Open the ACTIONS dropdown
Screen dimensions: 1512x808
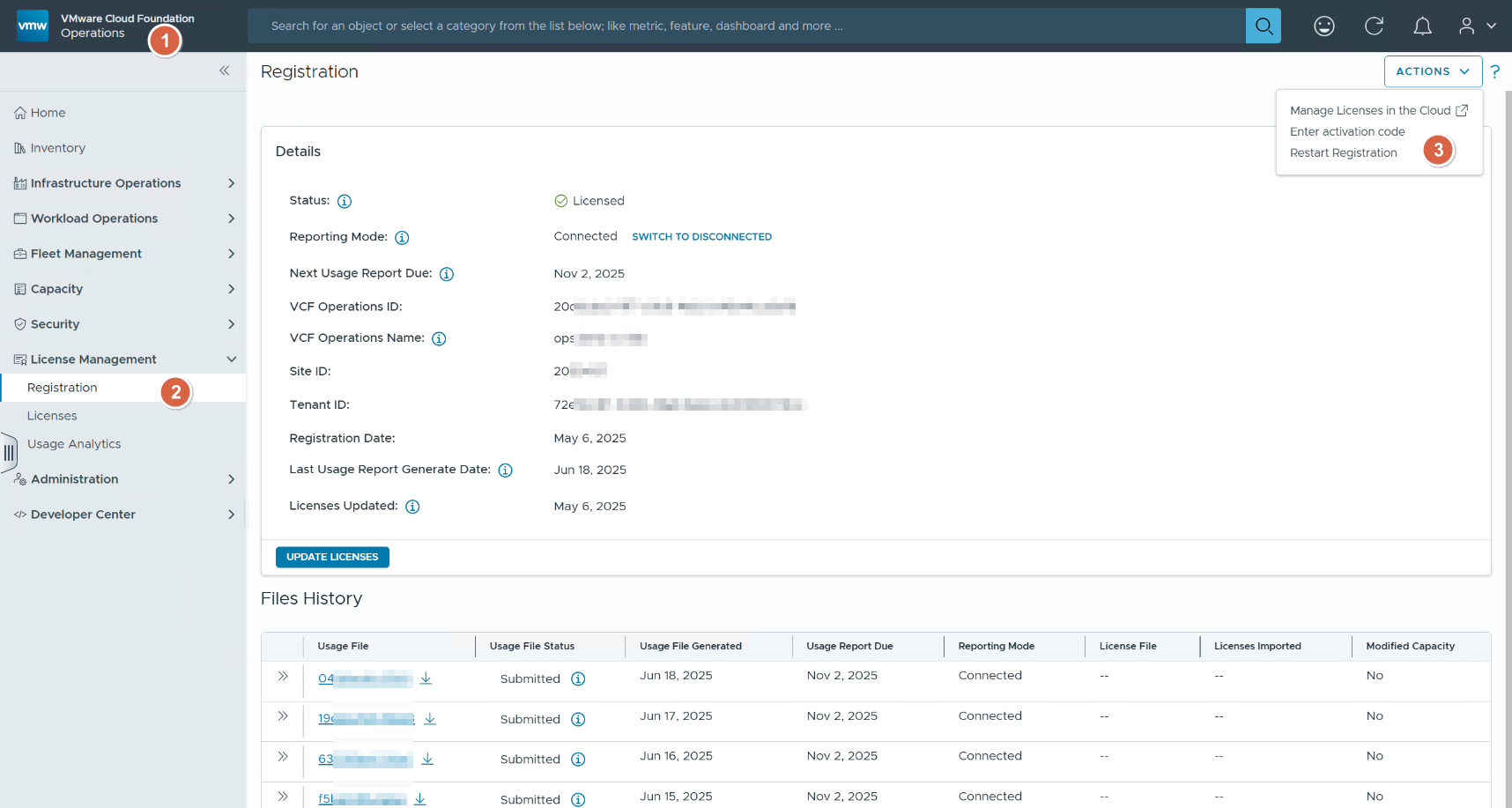tap(1433, 71)
